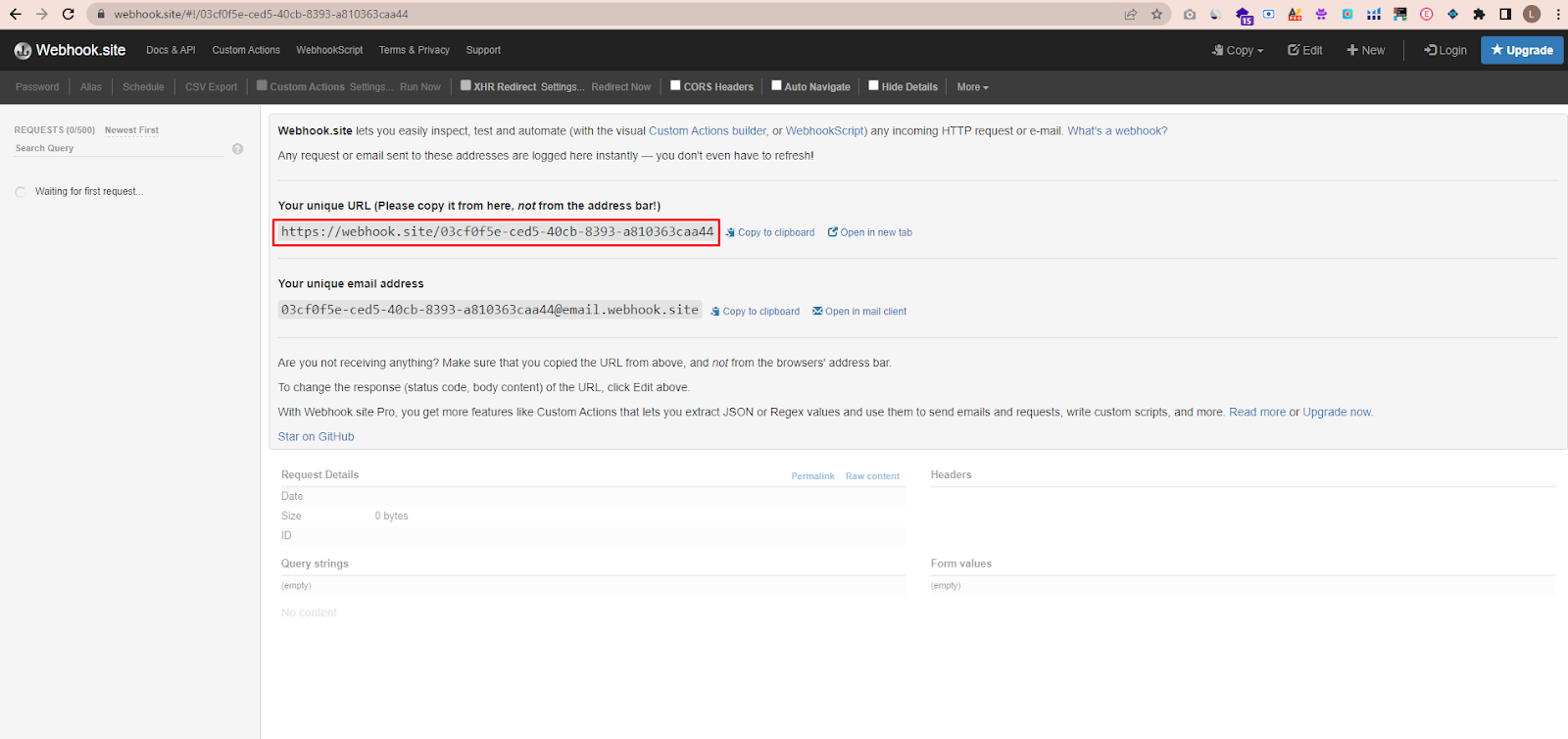This screenshot has height=739, width=1568.
Task: Change the Newest First sort order
Action: [131, 130]
